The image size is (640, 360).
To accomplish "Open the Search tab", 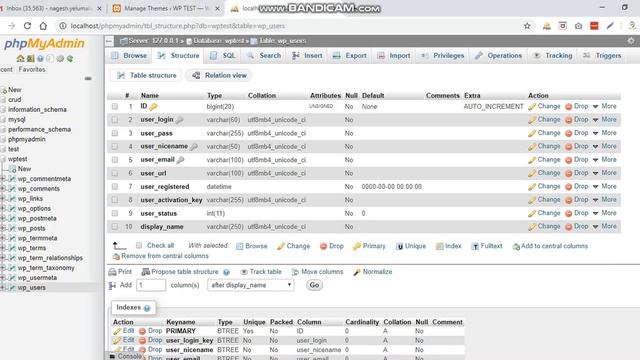I will point(264,56).
